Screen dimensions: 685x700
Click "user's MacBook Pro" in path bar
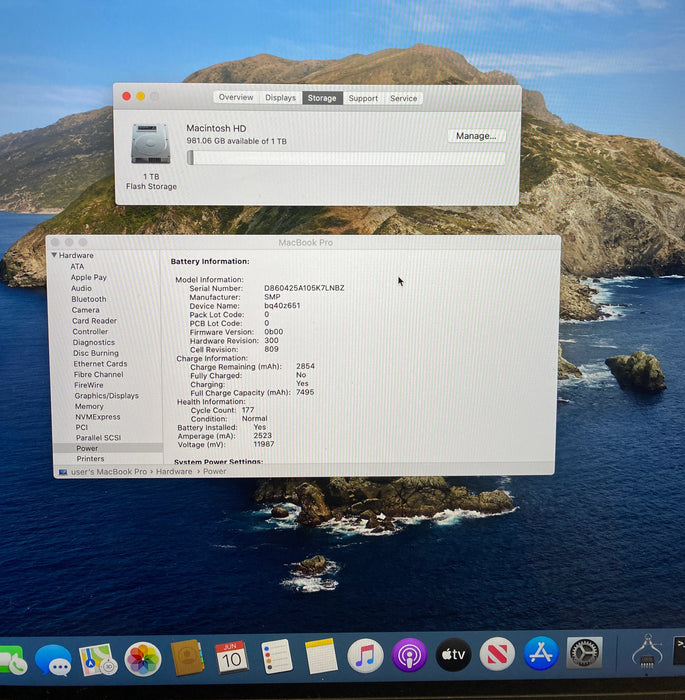(x=109, y=472)
